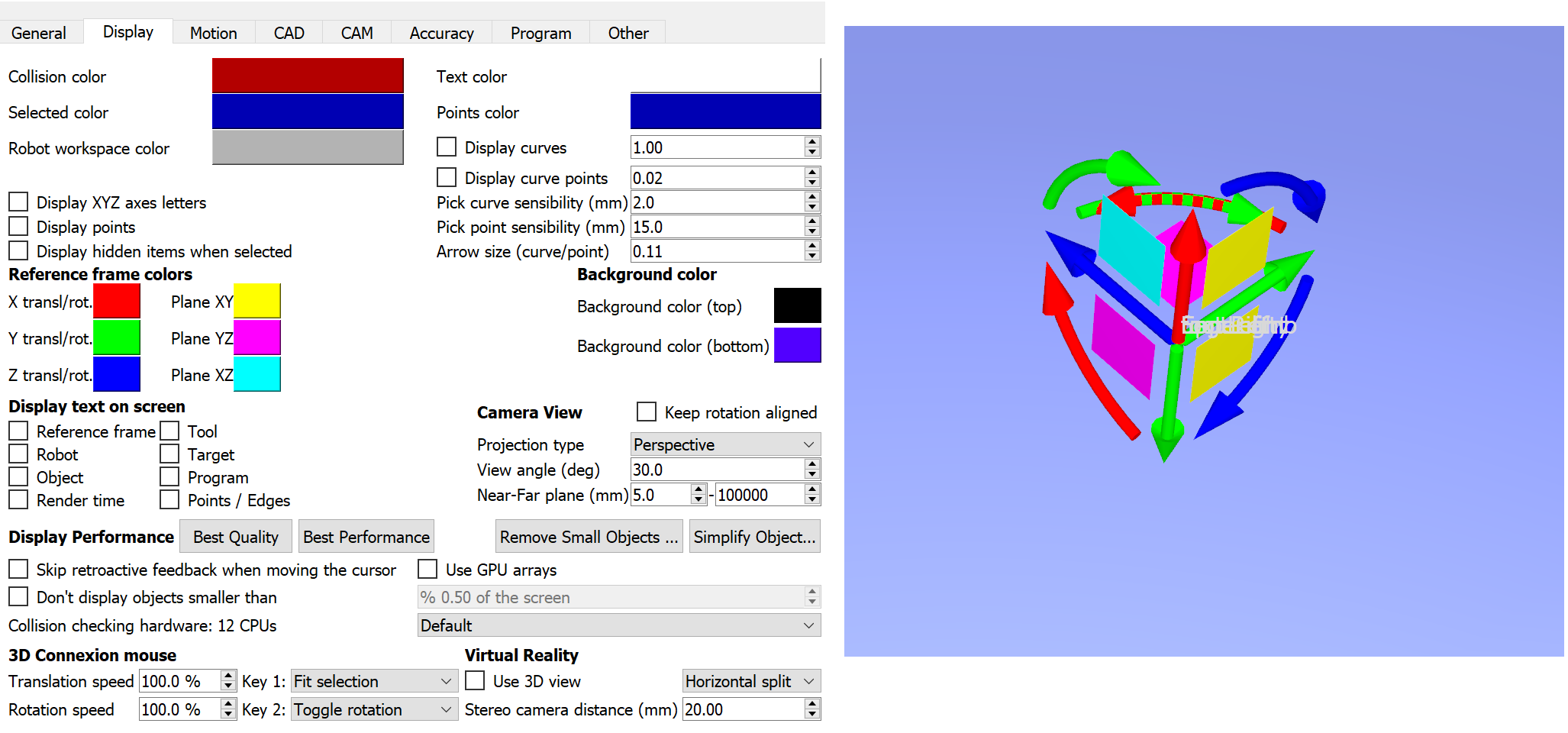Increase Translation speed with the up arrow
This screenshot has height=733, width=1568.
click(227, 676)
